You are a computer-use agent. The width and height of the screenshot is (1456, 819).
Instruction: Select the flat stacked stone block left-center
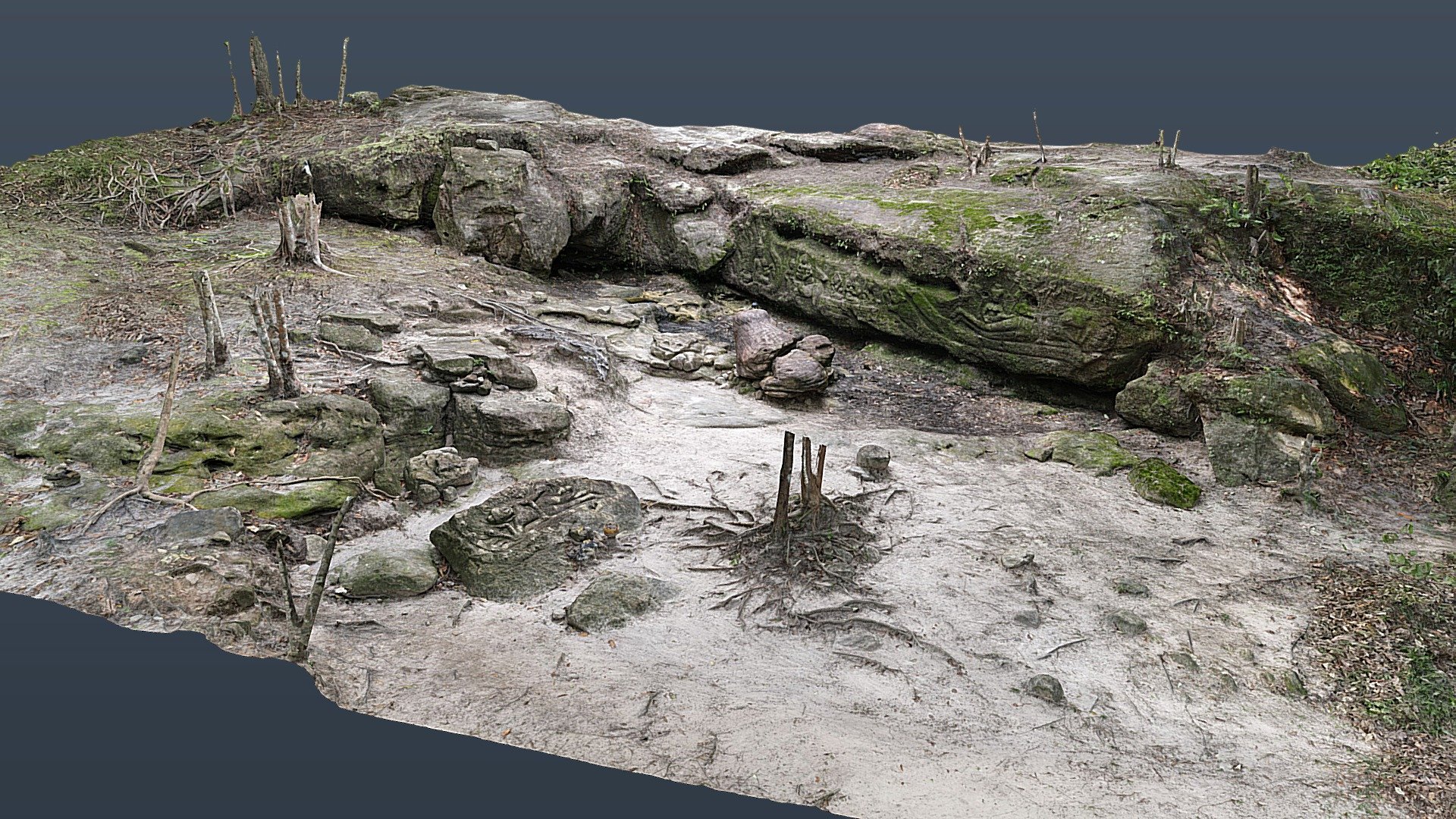[510, 425]
